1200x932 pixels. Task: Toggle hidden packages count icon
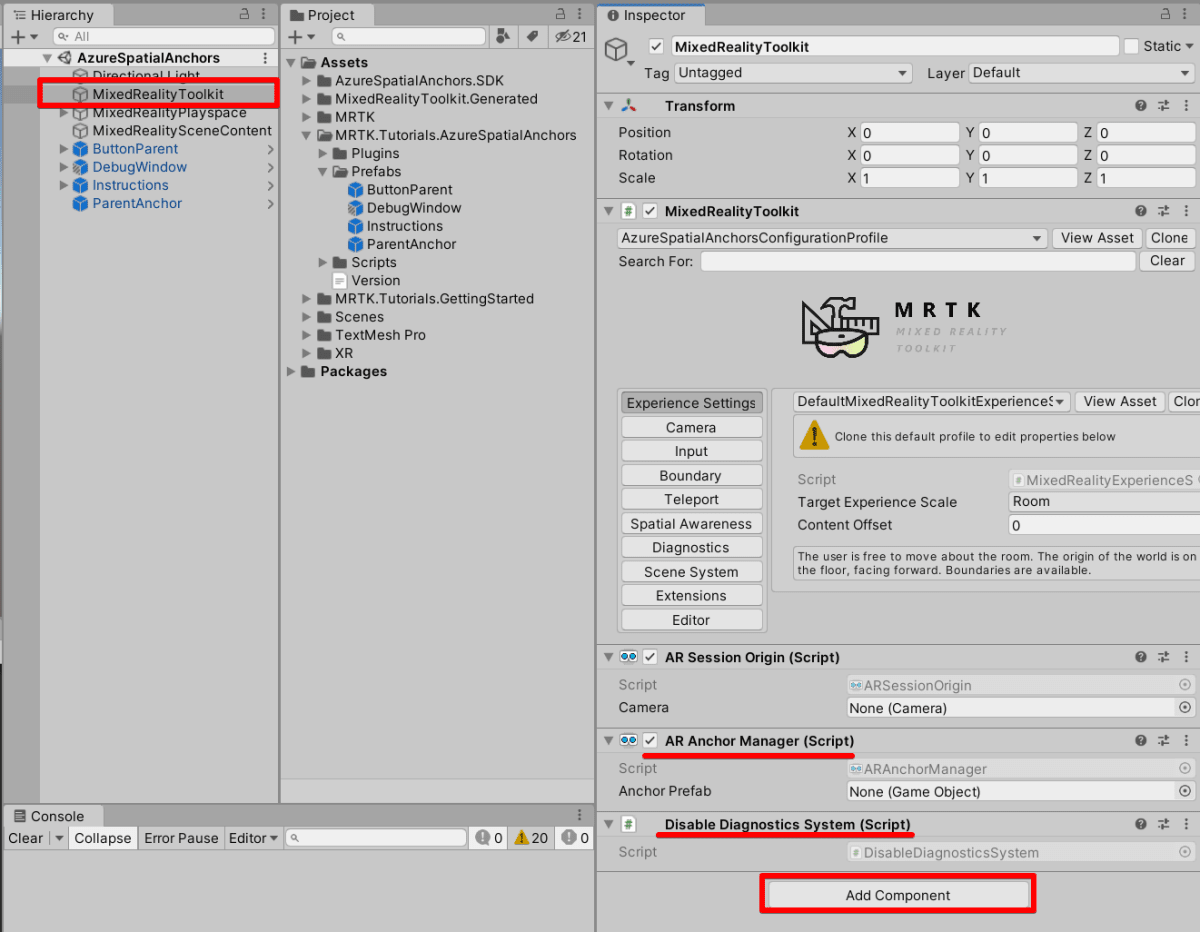pos(571,37)
